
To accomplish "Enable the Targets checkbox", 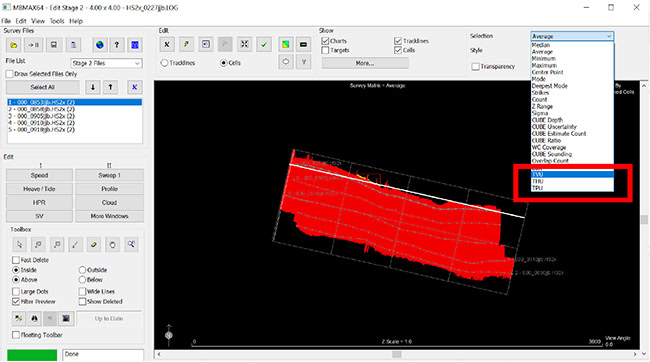I will pyautogui.click(x=325, y=50).
